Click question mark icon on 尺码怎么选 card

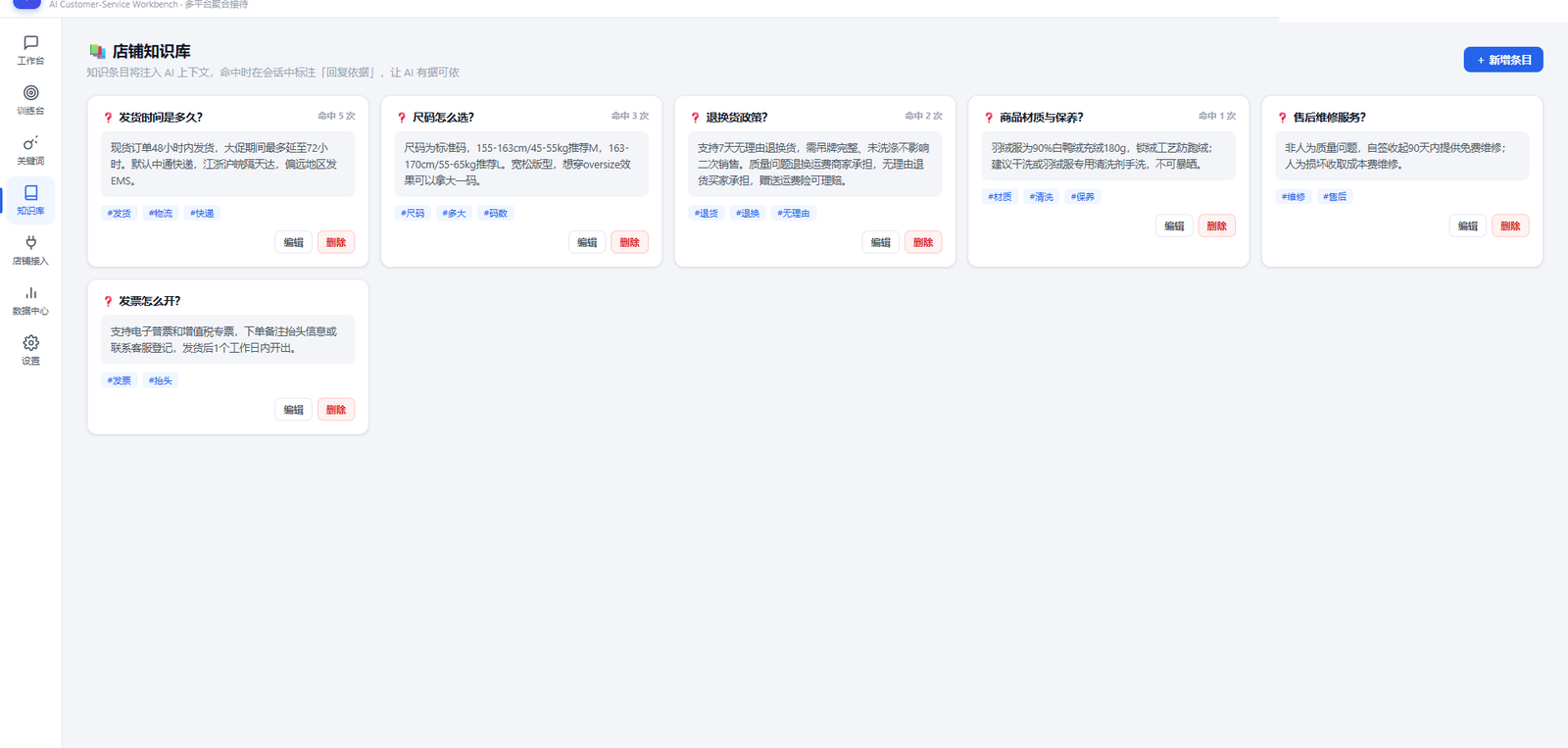402,118
